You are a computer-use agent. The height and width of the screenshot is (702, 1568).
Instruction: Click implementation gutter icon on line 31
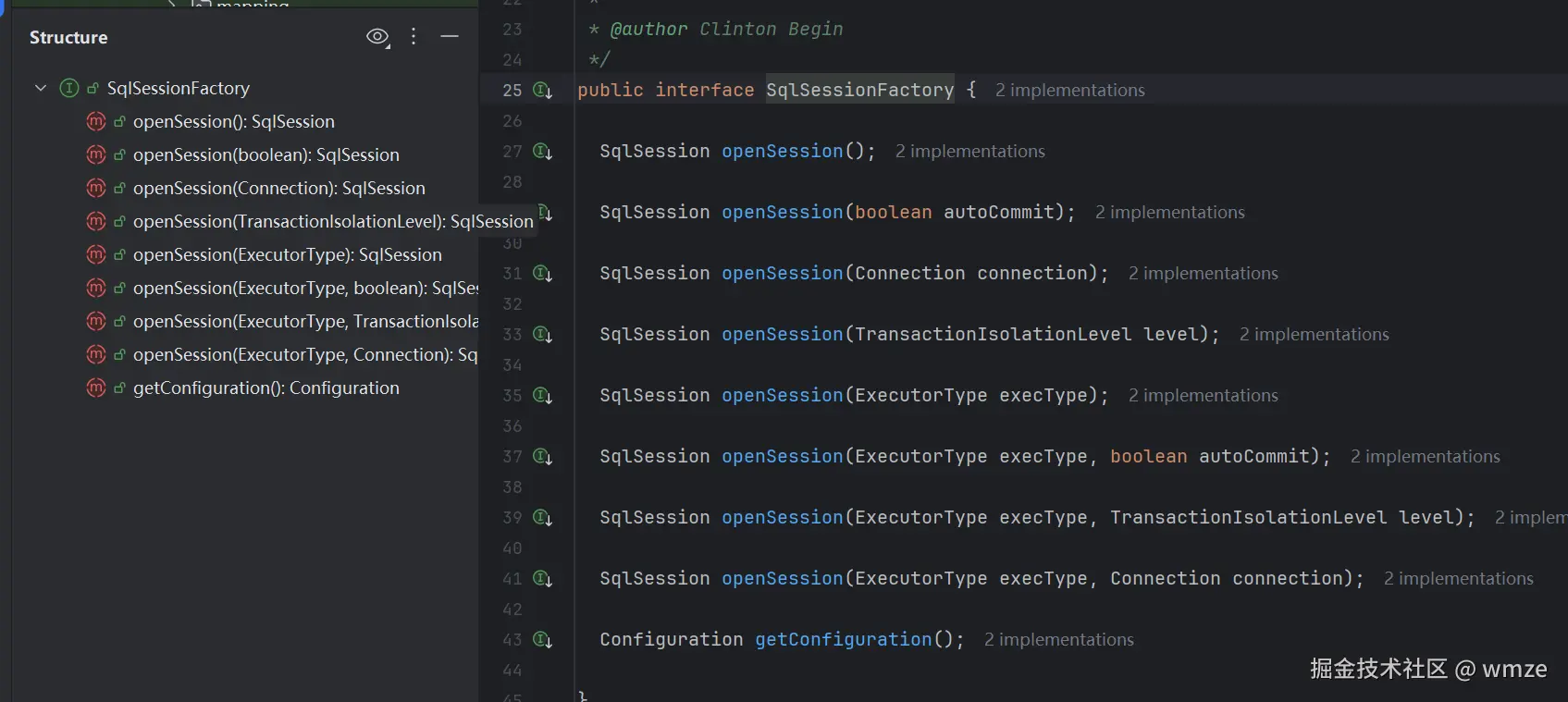[x=543, y=274]
